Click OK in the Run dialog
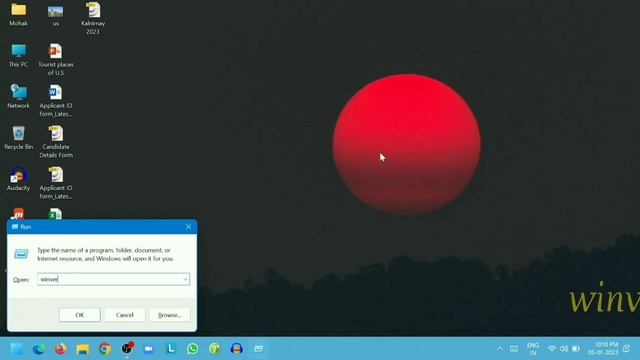The height and width of the screenshot is (360, 640). (x=80, y=315)
